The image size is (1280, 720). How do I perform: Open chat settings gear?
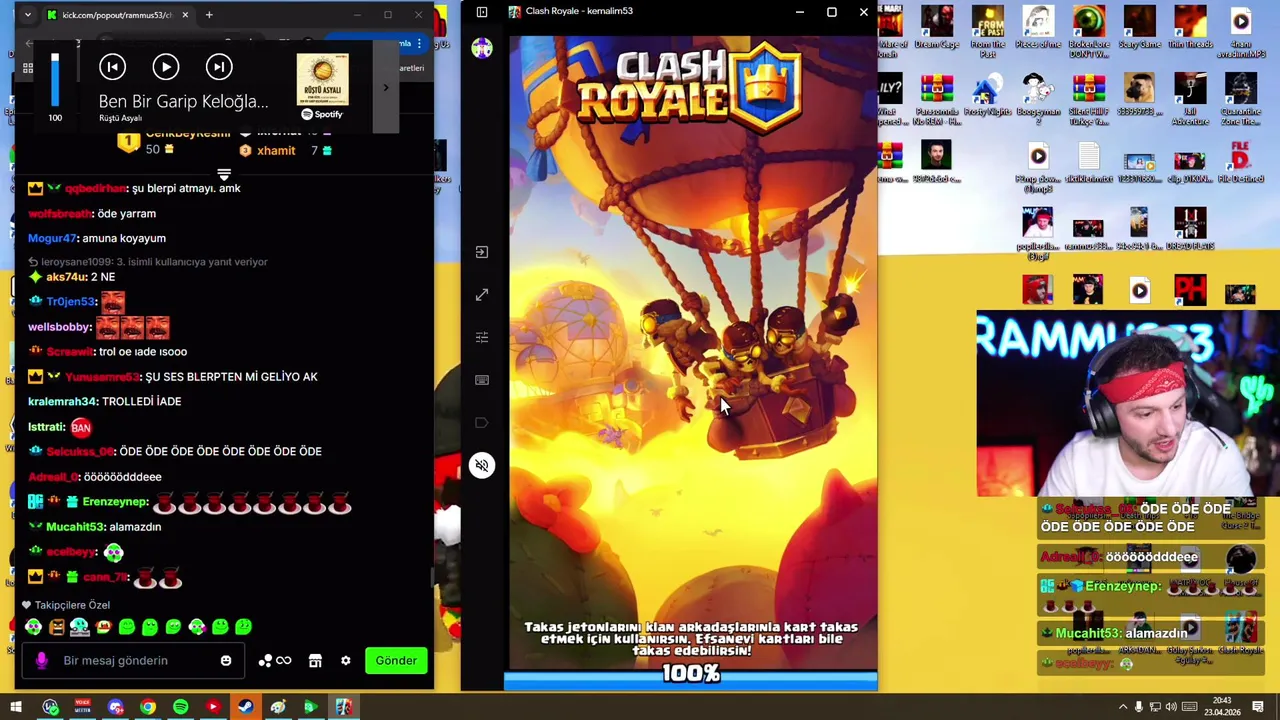345,661
